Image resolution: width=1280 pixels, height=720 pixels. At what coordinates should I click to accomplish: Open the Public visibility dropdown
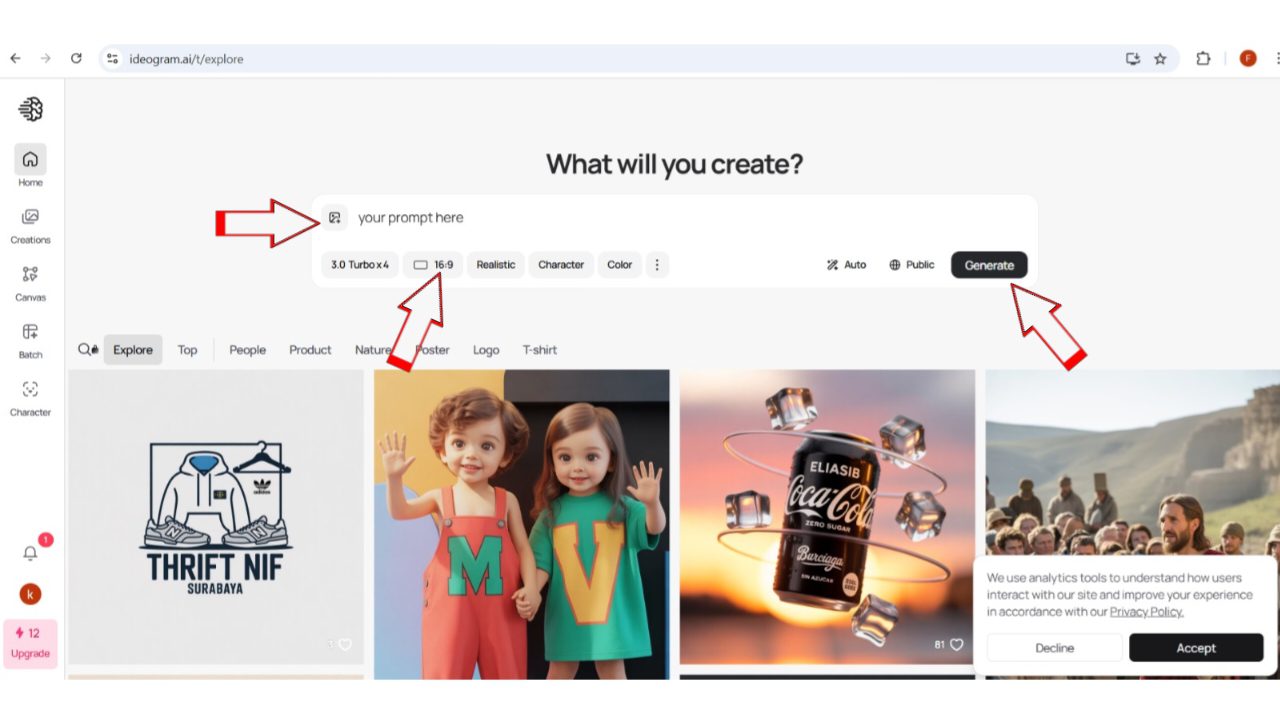click(x=911, y=265)
